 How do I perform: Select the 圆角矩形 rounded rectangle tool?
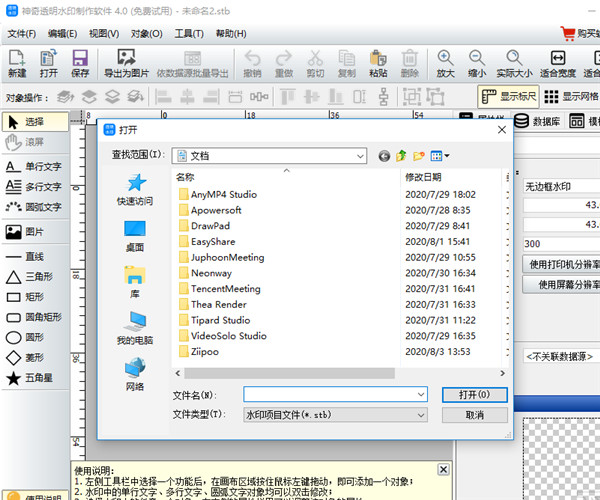click(x=35, y=317)
